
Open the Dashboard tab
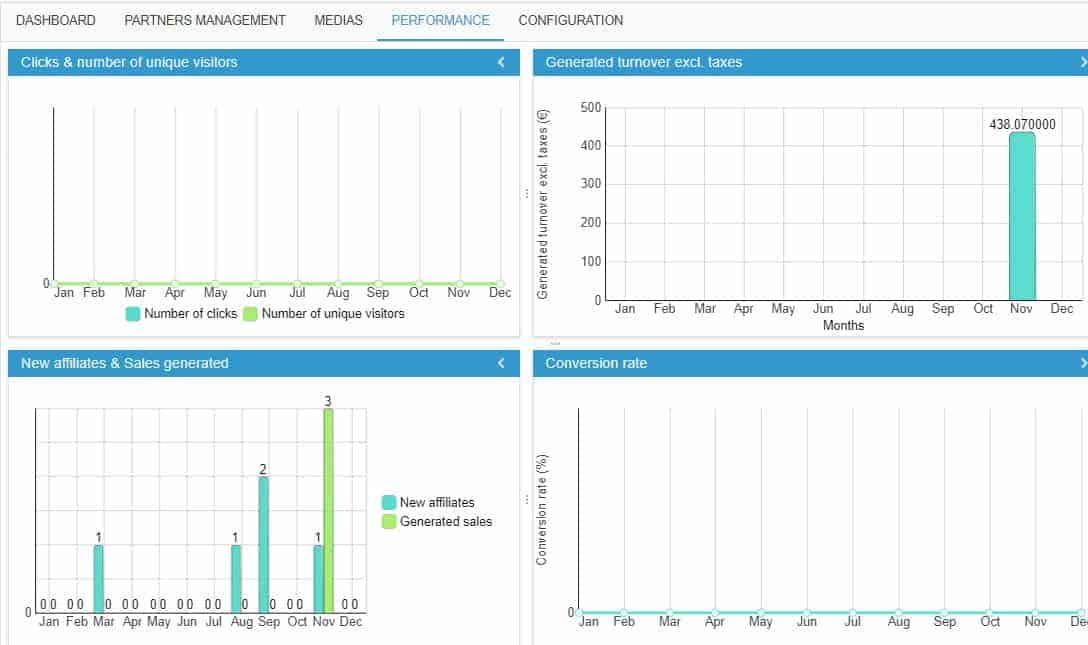[56, 20]
